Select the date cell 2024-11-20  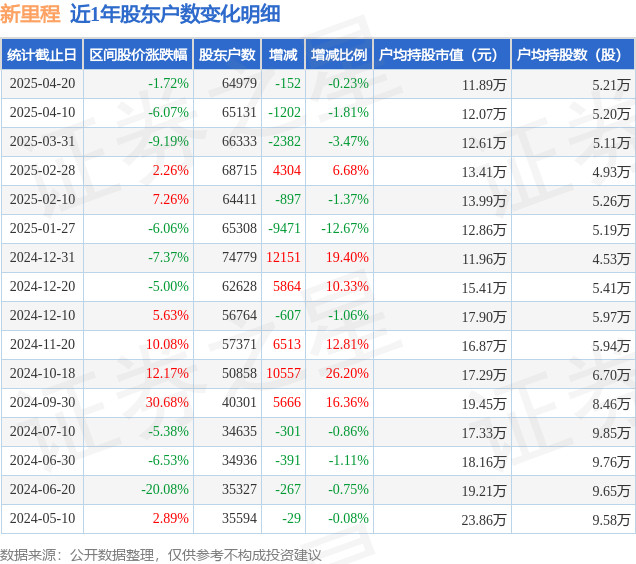[x=42, y=344]
